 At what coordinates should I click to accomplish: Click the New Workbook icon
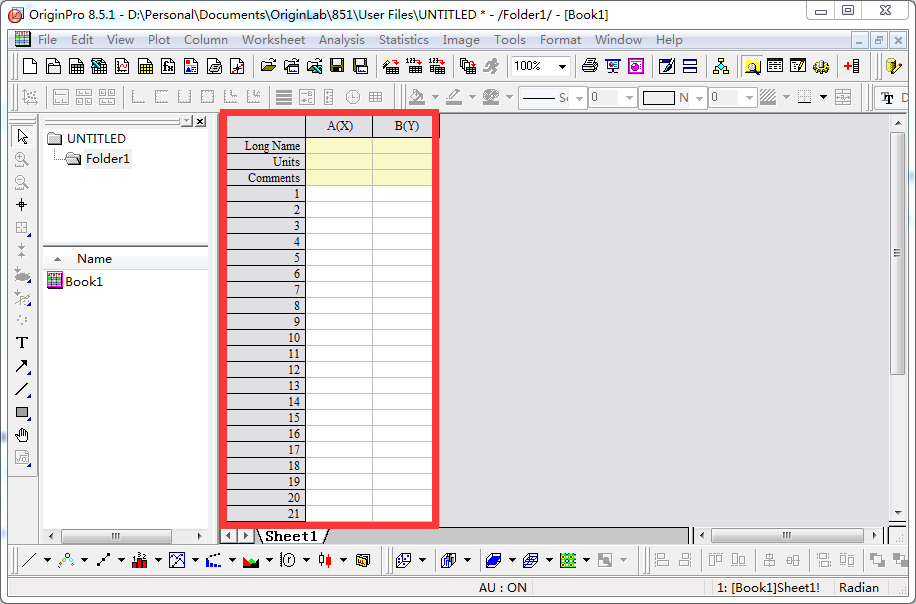pos(76,66)
